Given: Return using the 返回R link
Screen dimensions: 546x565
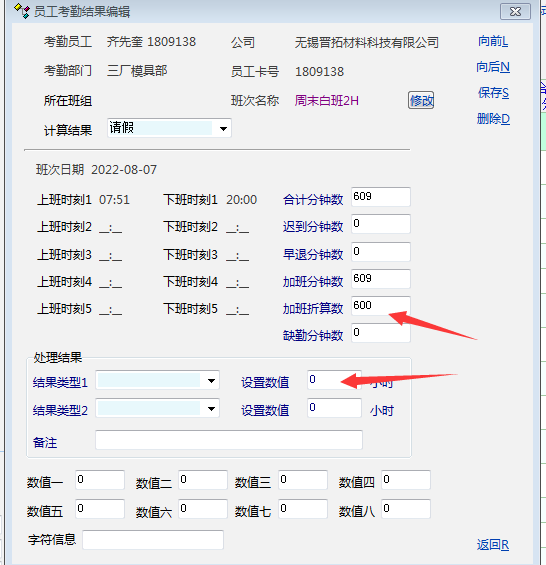Looking at the screenshot, I should pyautogui.click(x=493, y=545).
